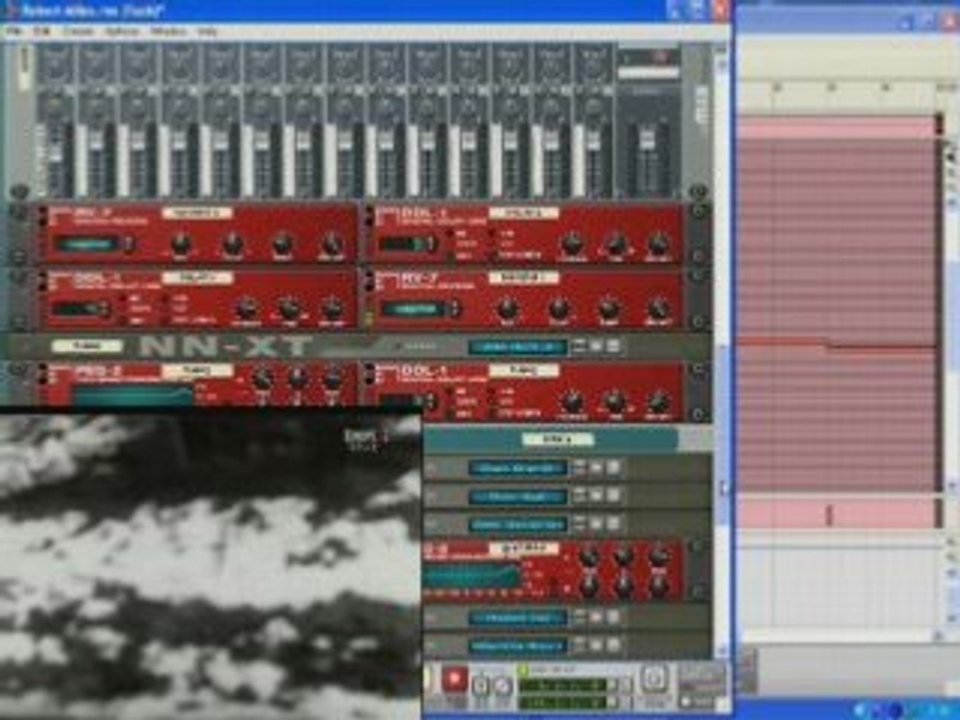Click the browse icon on the topmost folded sampler row
The width and height of the screenshot is (960, 720).
click(596, 468)
